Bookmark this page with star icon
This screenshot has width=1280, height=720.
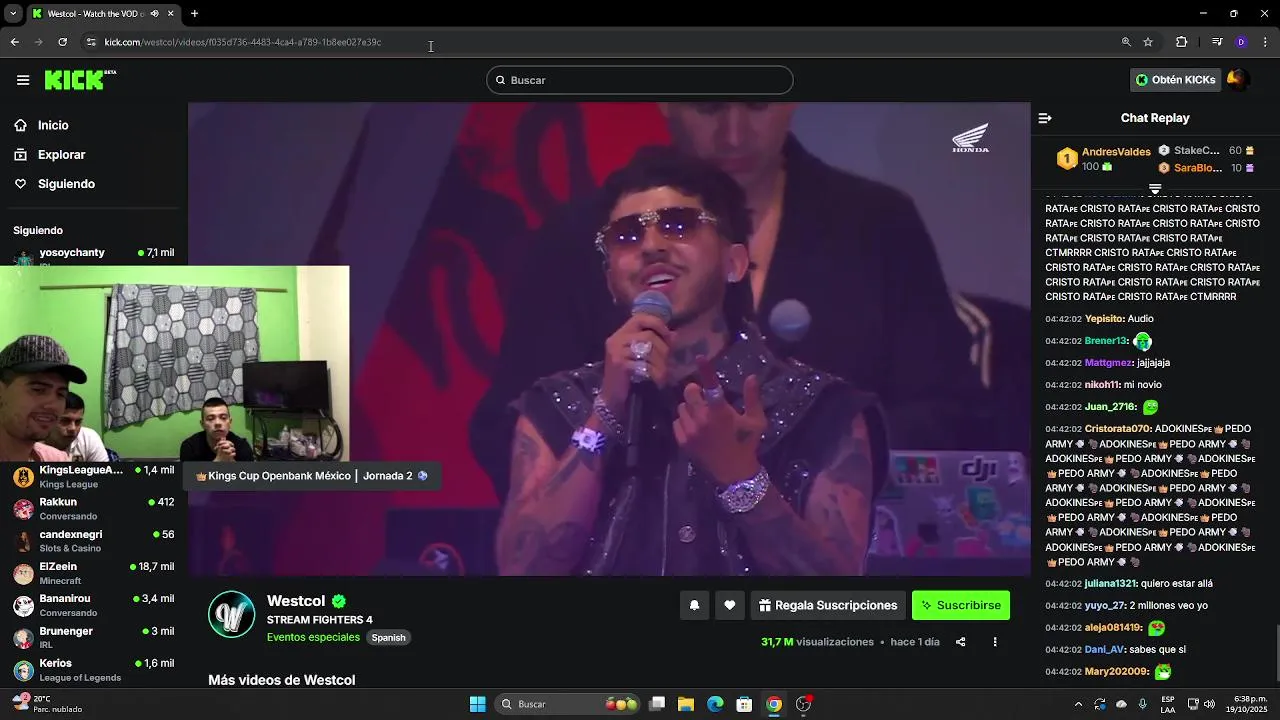[x=1148, y=42]
